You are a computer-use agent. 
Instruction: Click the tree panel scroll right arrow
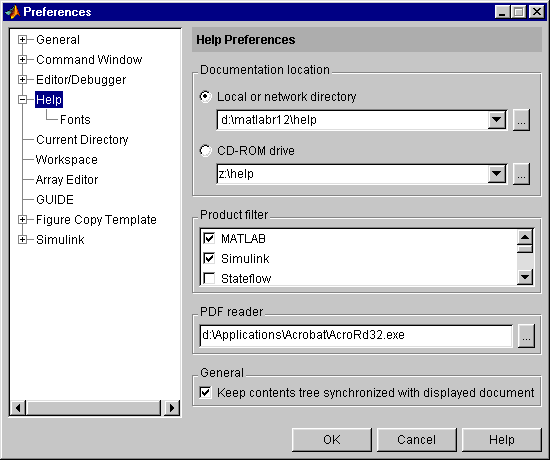pyautogui.click(x=172, y=408)
